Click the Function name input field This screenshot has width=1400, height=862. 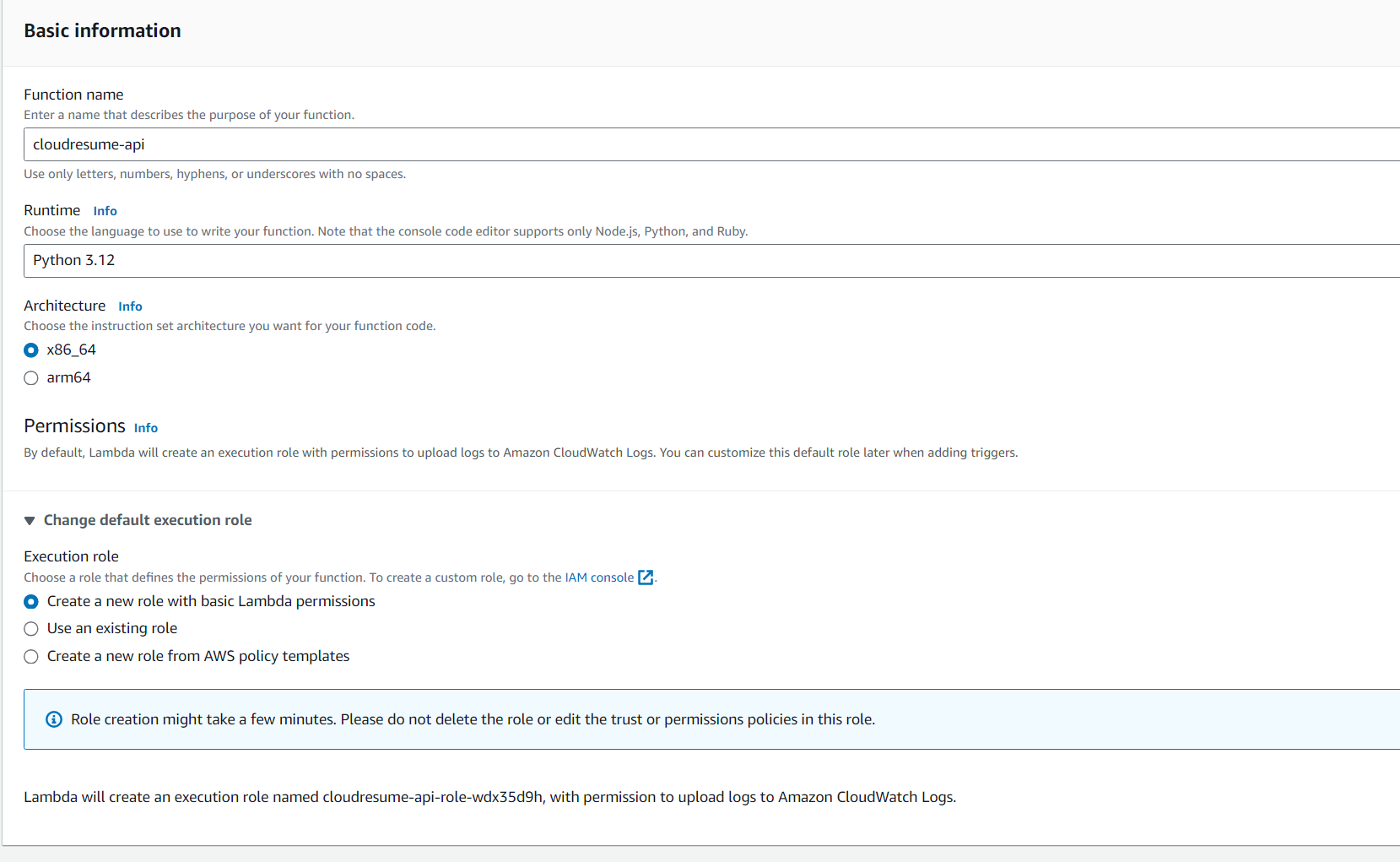pyautogui.click(x=711, y=144)
